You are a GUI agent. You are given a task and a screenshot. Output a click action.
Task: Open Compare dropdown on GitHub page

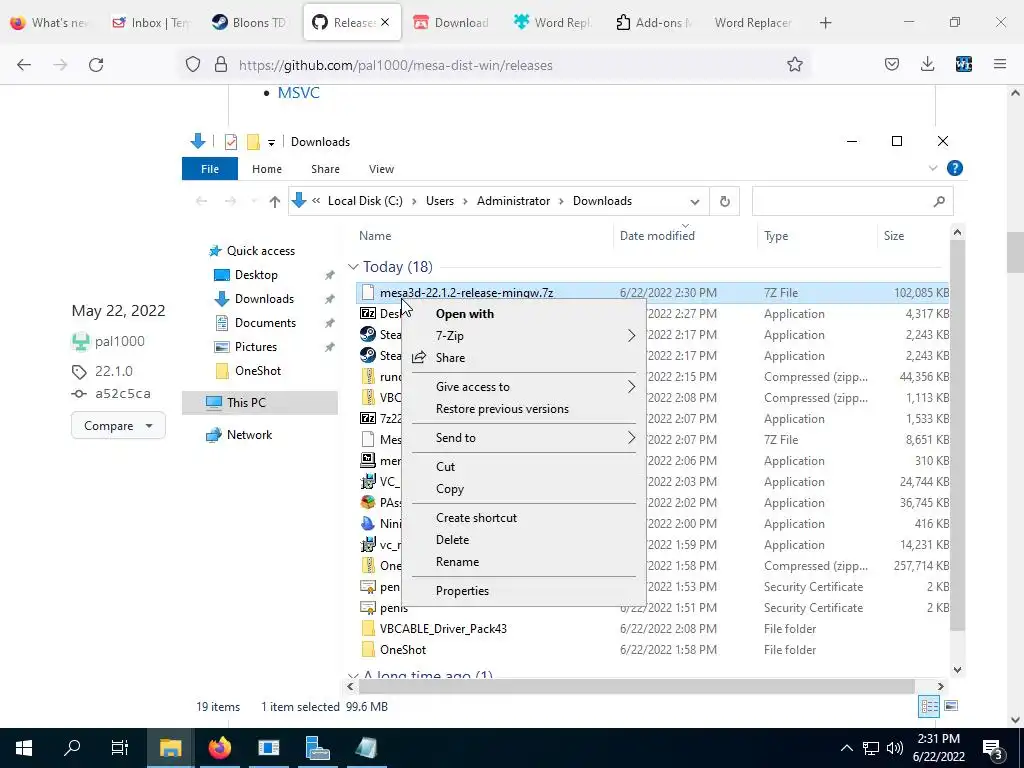pyautogui.click(x=118, y=426)
